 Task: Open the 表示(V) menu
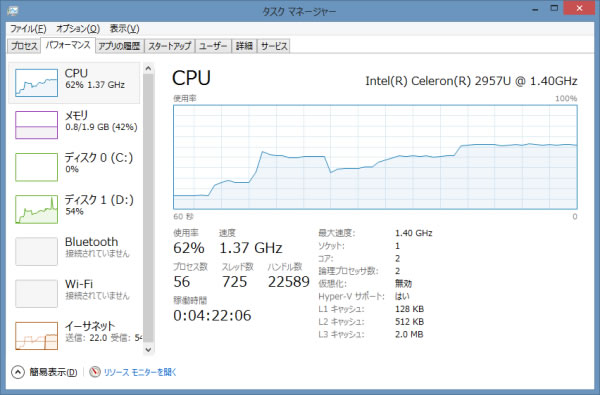point(124,29)
